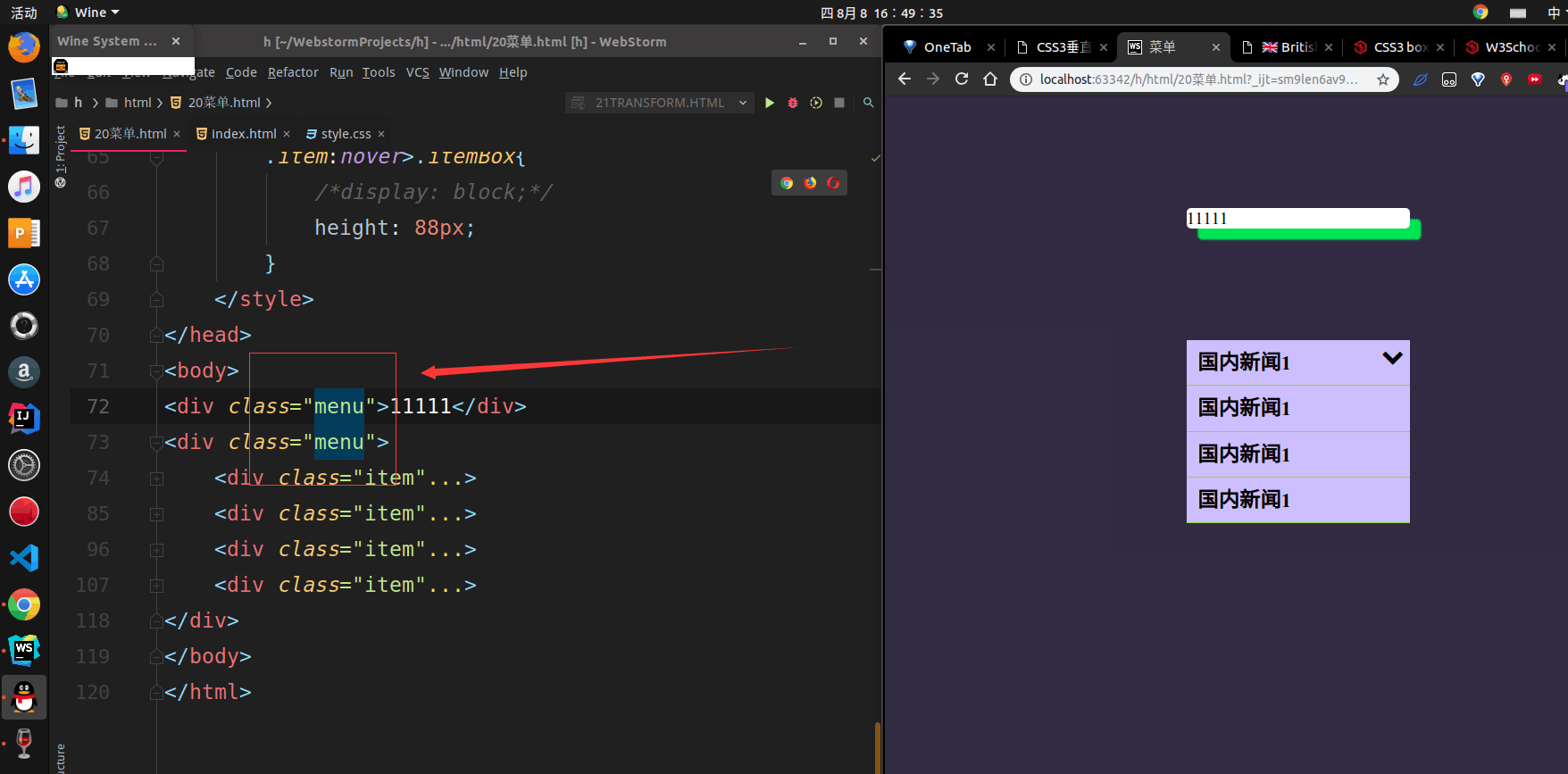1568x774 pixels.
Task: Click the html breadcrumb folder
Action: (x=129, y=103)
